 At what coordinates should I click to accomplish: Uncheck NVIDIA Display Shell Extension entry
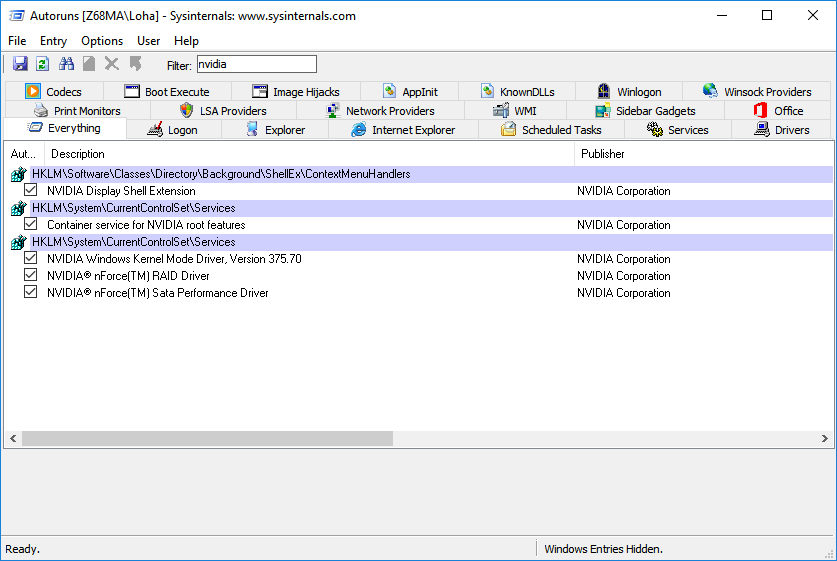tap(30, 190)
